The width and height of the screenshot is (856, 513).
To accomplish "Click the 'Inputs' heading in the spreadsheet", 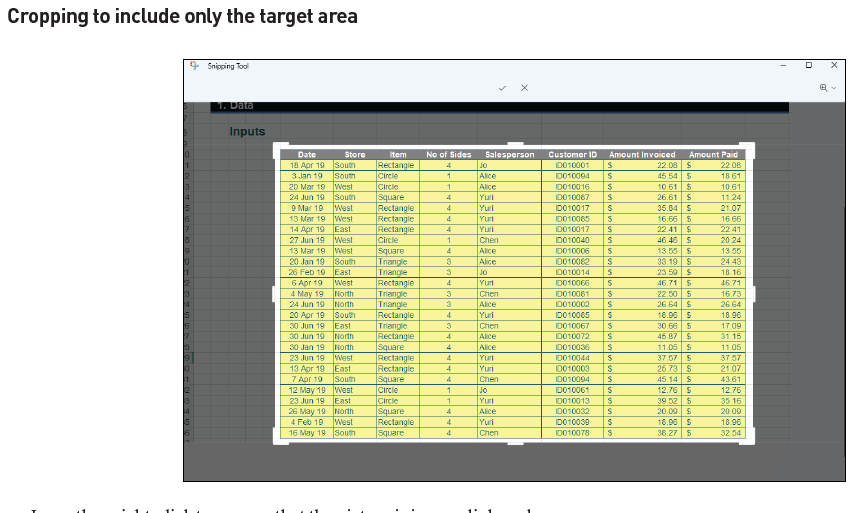I will pyautogui.click(x=247, y=132).
